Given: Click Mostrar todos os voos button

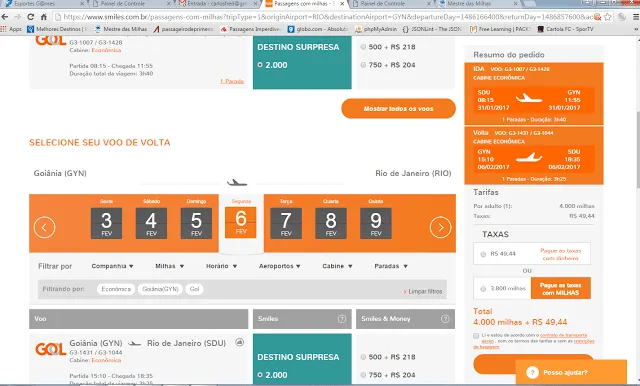Looking at the screenshot, I should click(x=398, y=109).
